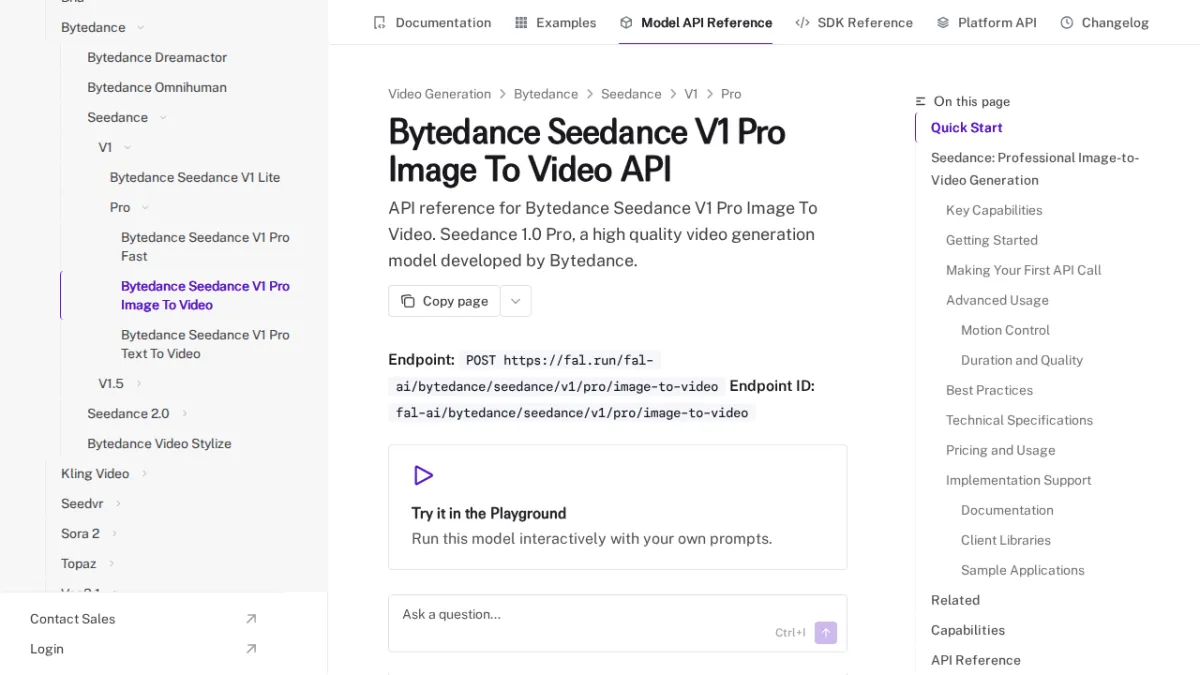Open the SDK Reference tab
Screen dimensions: 1200x675
point(854,22)
